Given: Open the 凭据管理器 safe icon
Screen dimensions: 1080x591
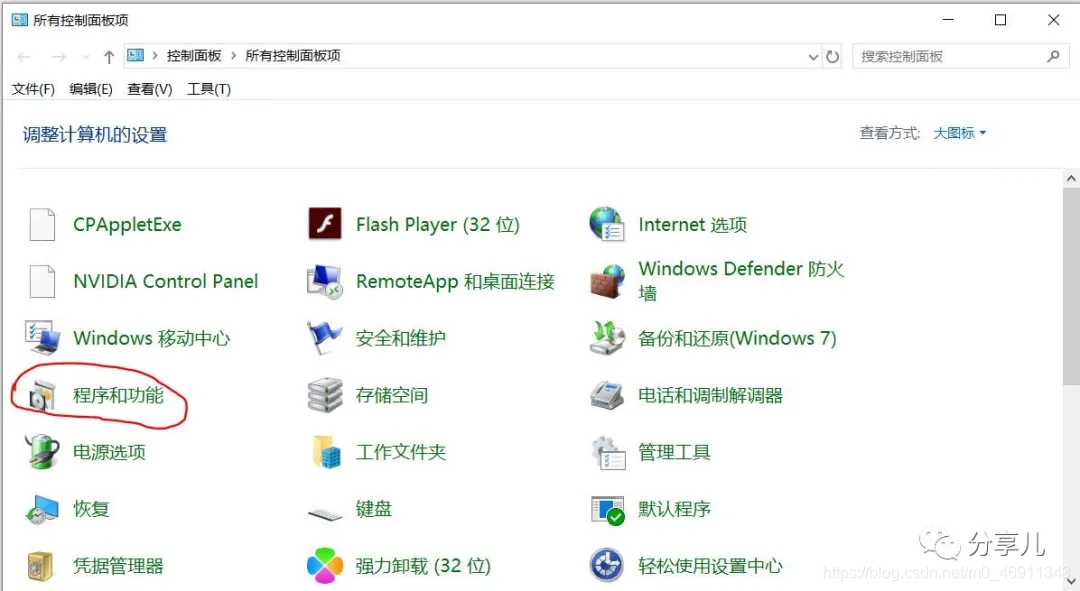Looking at the screenshot, I should [x=41, y=566].
